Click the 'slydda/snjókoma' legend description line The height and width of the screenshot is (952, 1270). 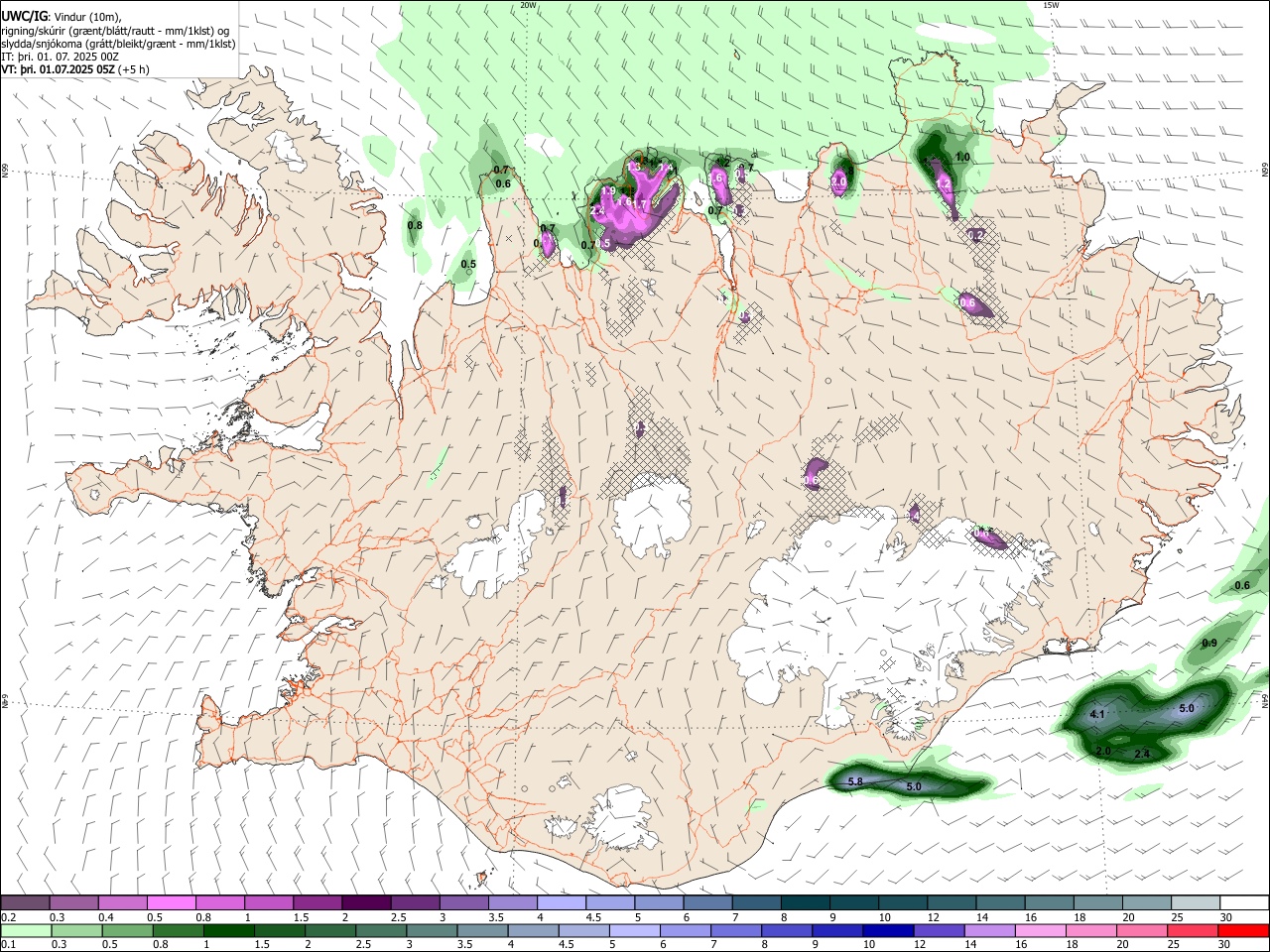pyautogui.click(x=118, y=44)
